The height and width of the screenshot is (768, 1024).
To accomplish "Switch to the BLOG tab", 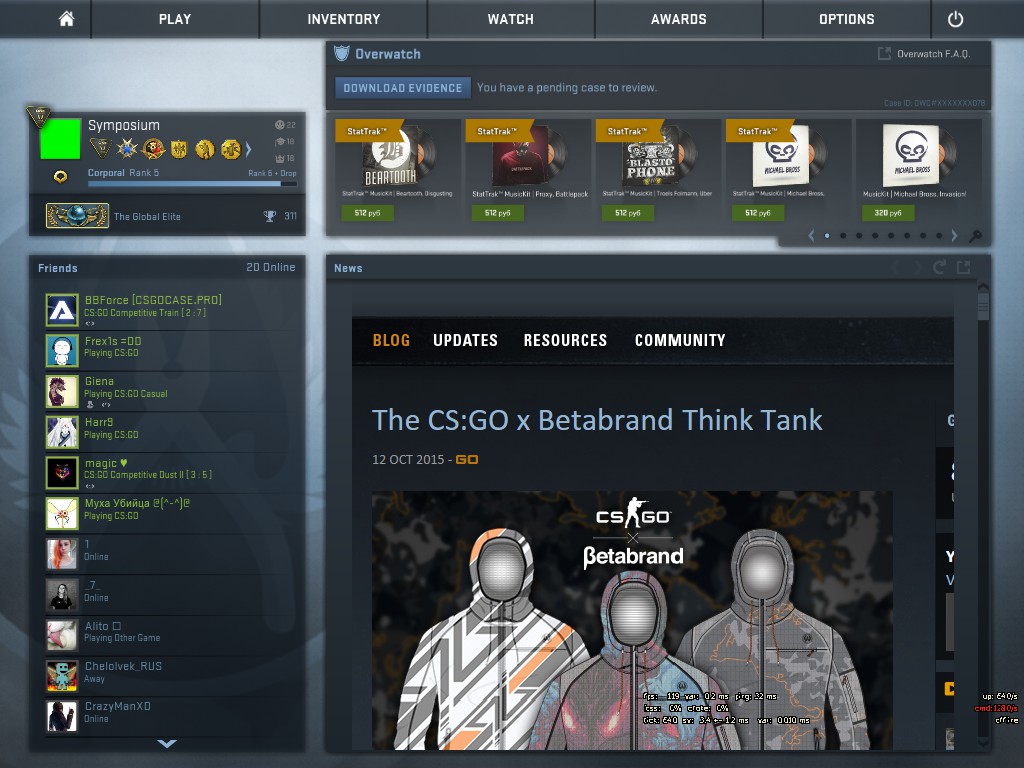I will pos(391,340).
